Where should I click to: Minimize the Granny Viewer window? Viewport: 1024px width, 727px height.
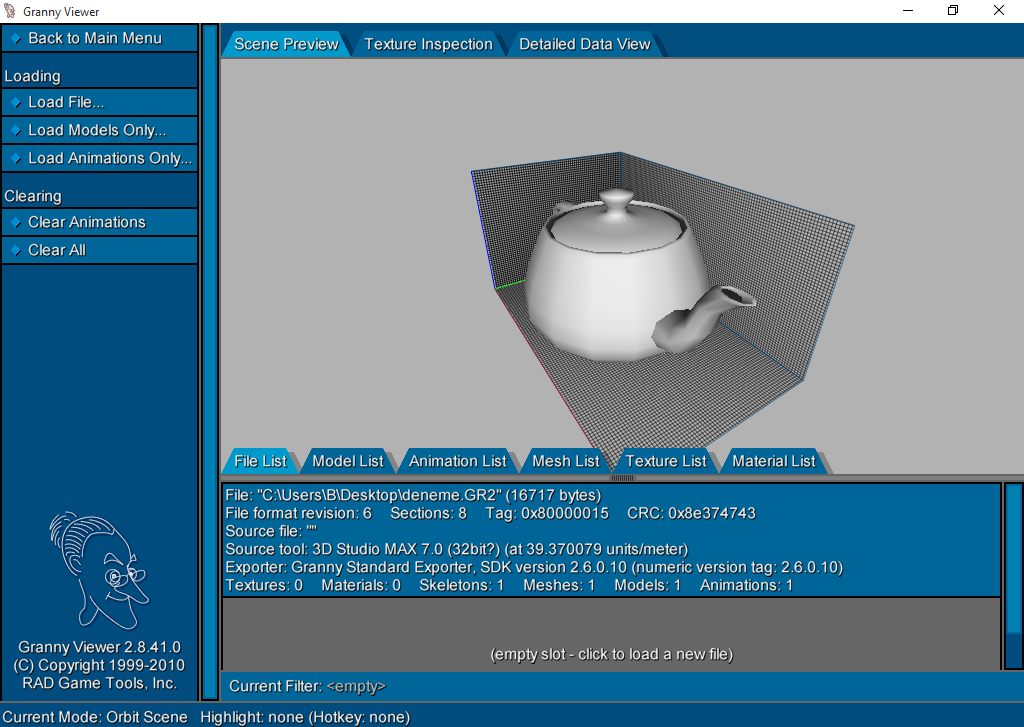(908, 10)
